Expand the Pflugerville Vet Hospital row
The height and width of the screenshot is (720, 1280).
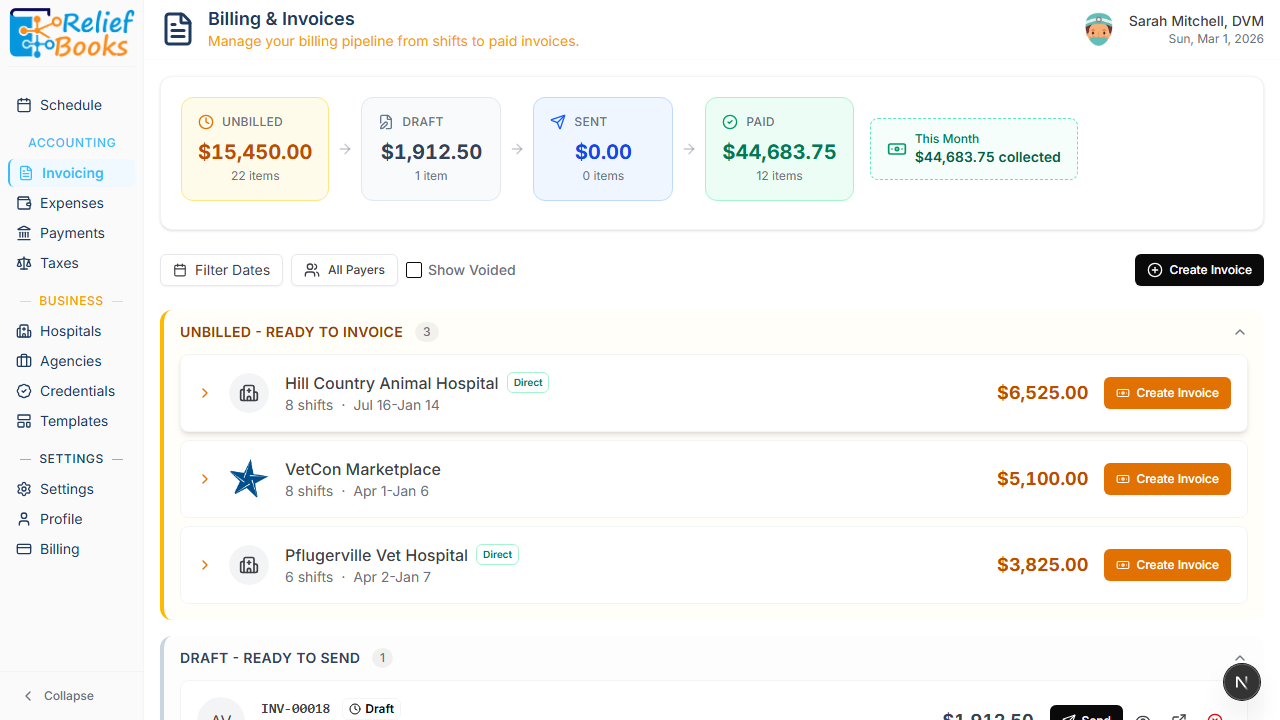tap(205, 565)
